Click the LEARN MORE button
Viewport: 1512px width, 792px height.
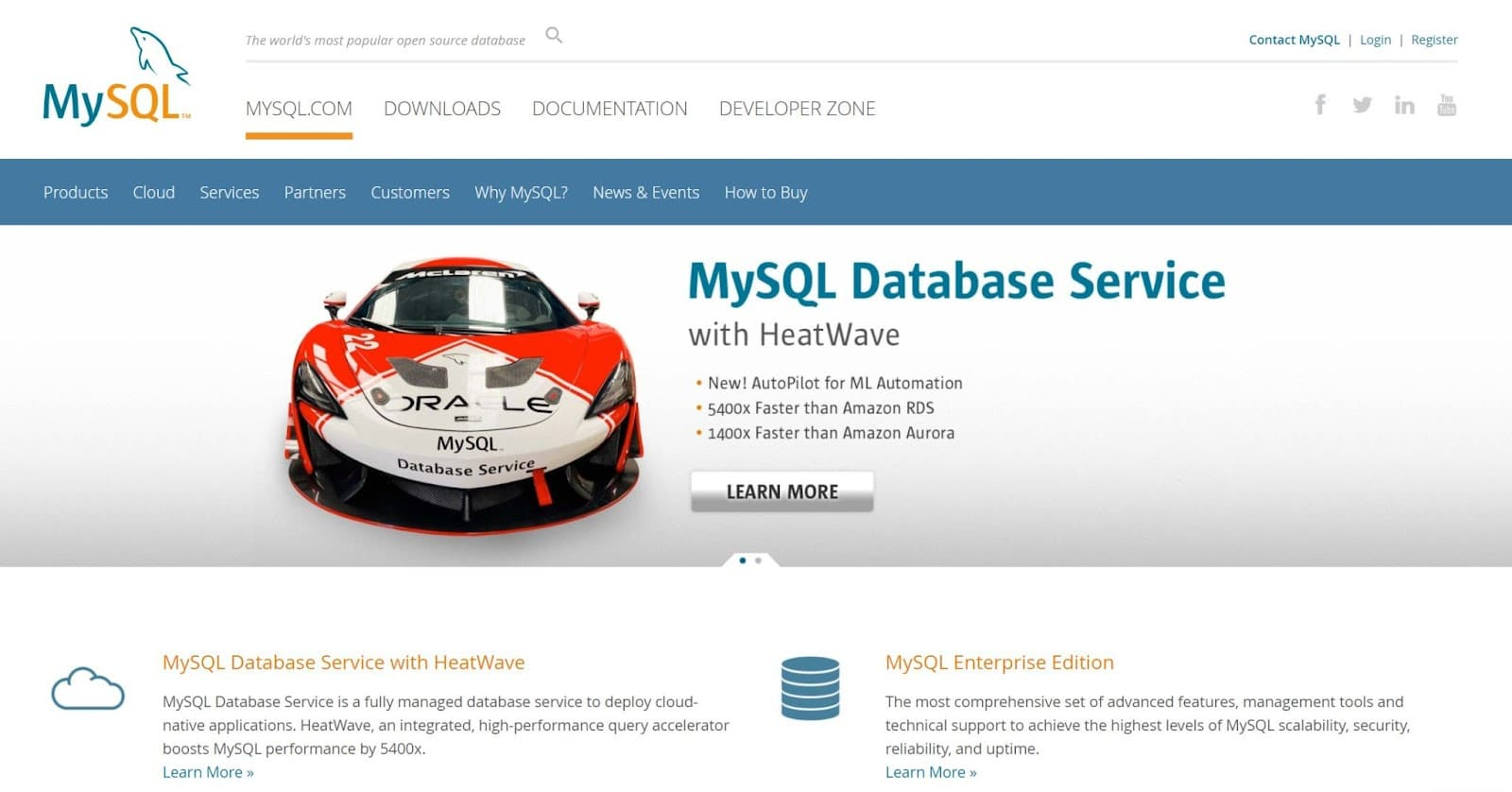[782, 491]
